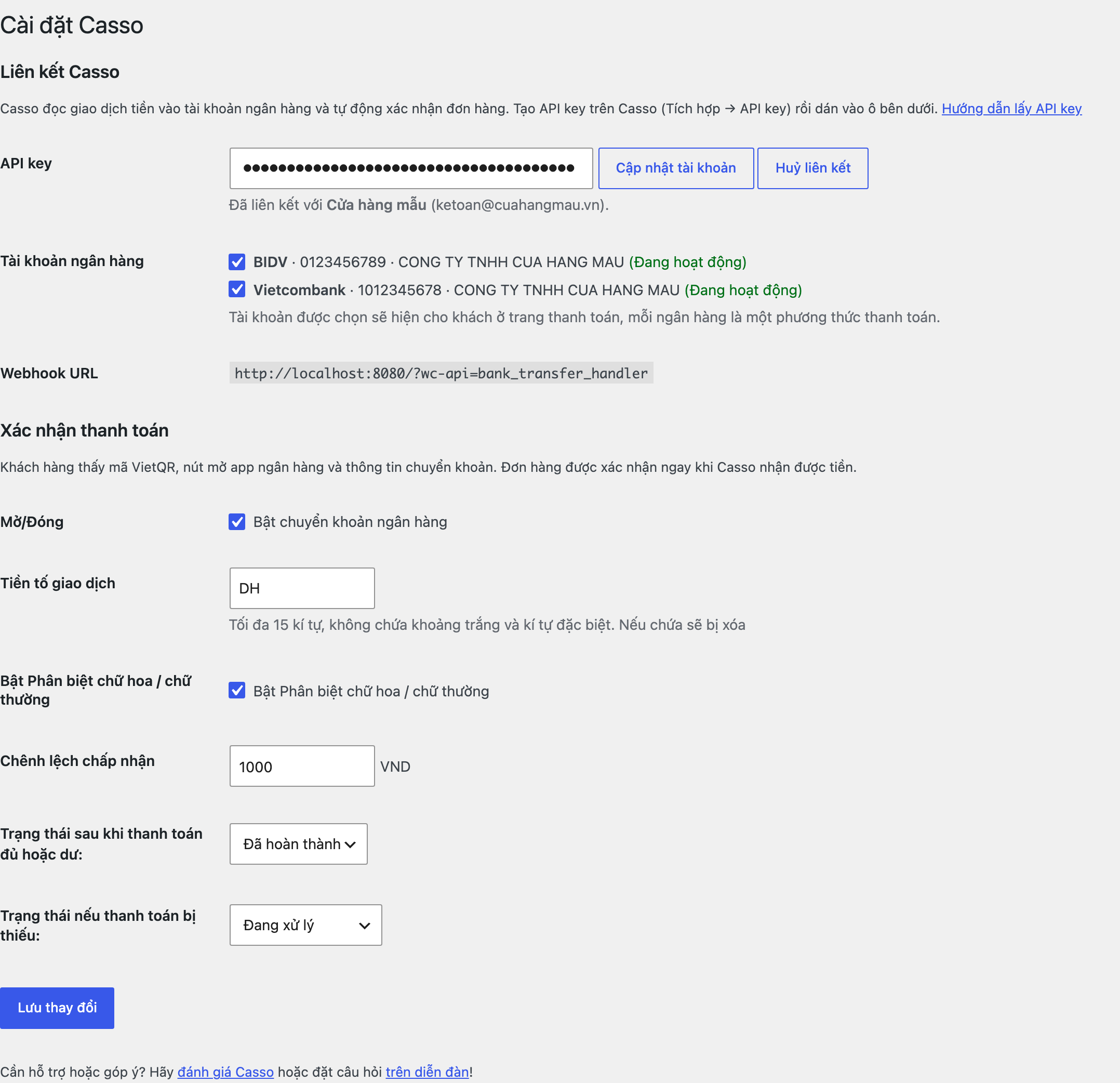The image size is (1120, 1083).
Task: Click the BIDV 0123456789 account label text
Action: point(500,262)
